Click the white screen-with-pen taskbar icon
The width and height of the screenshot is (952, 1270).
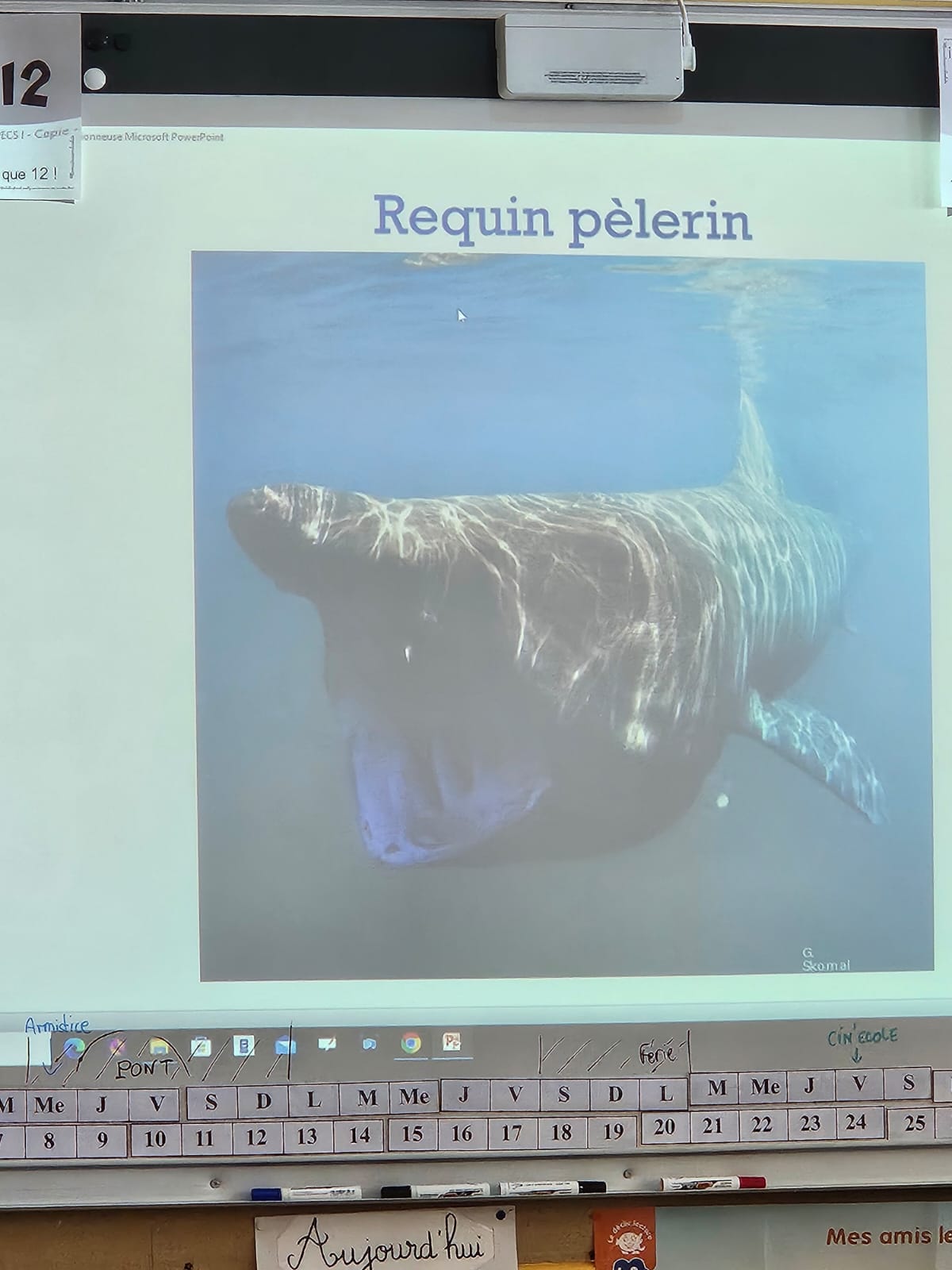327,1045
